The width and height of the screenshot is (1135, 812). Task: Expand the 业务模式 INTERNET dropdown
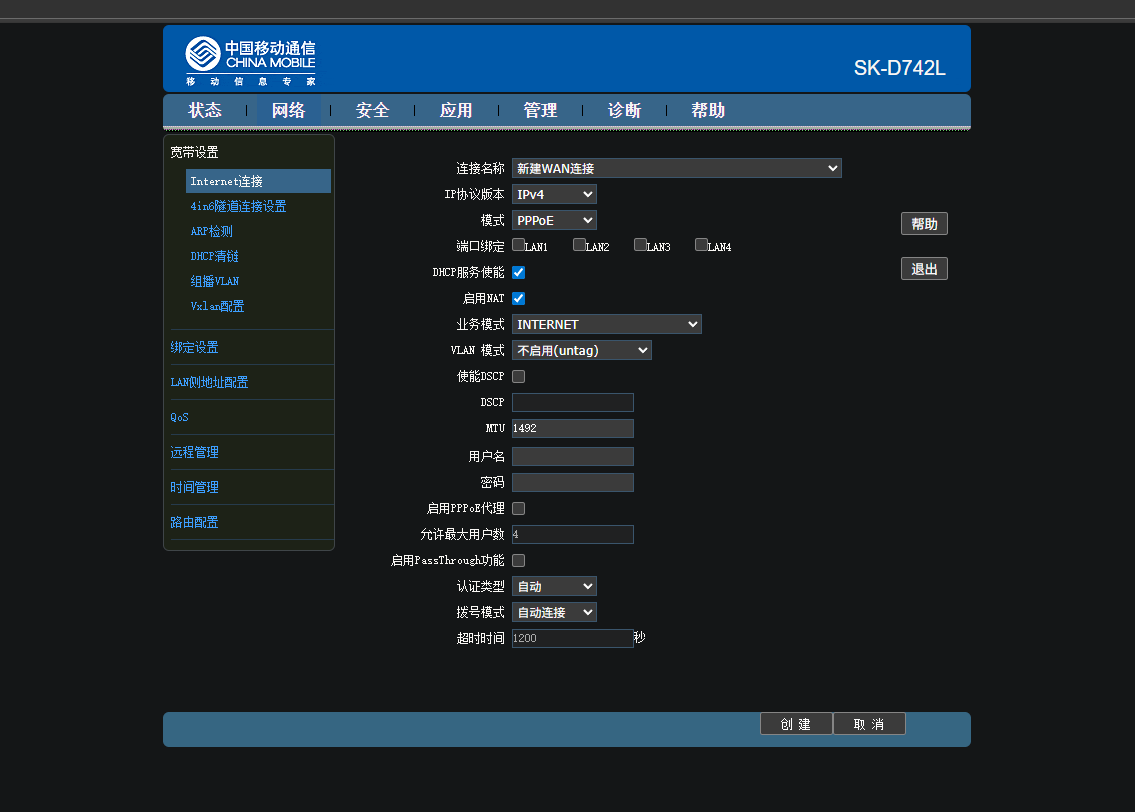607,324
